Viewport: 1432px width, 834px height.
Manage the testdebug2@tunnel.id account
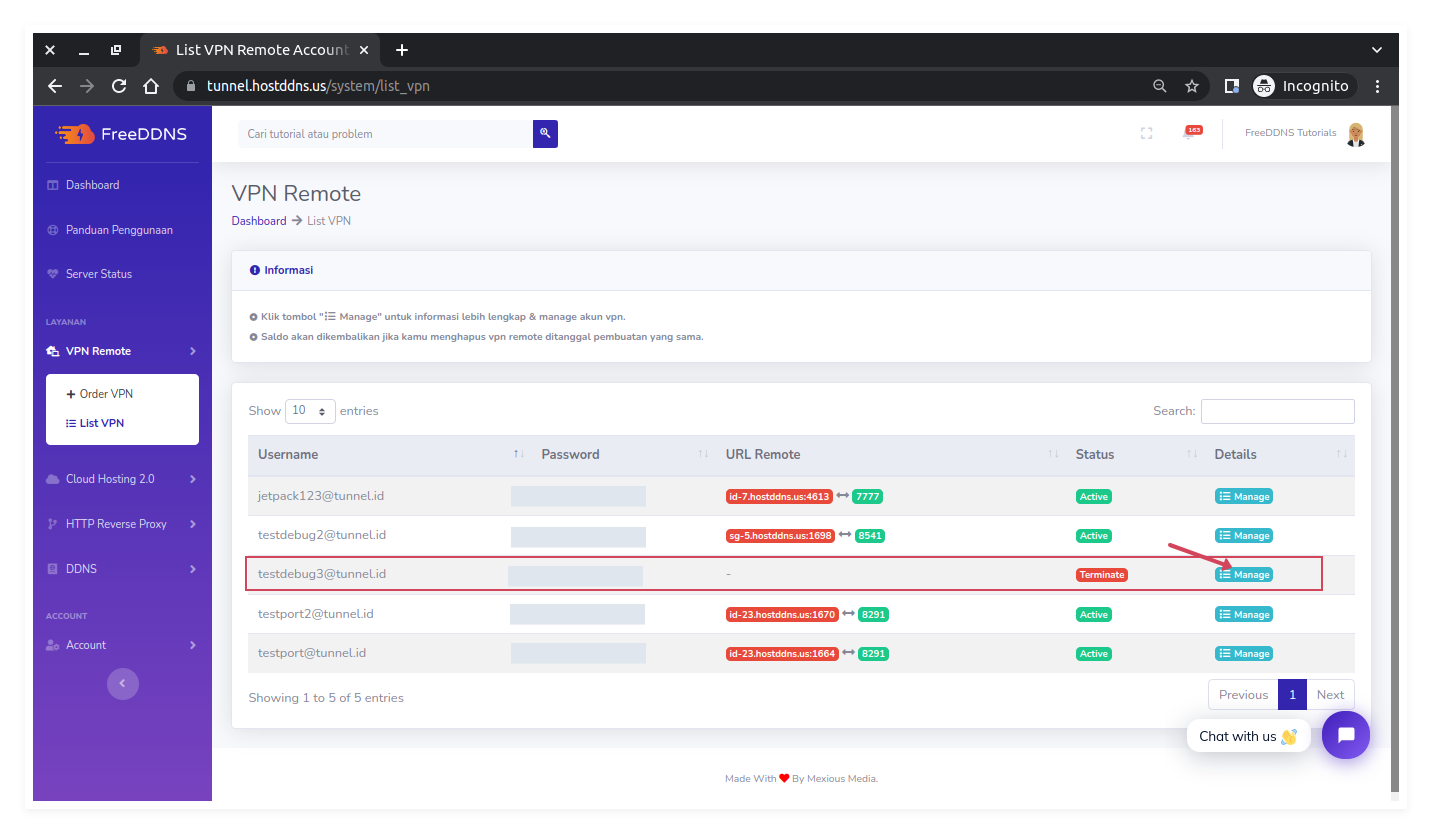(1244, 535)
